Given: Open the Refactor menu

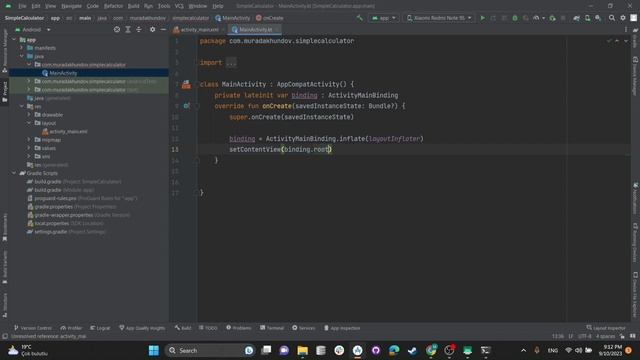Looking at the screenshot, I should pyautogui.click(x=113, y=6).
